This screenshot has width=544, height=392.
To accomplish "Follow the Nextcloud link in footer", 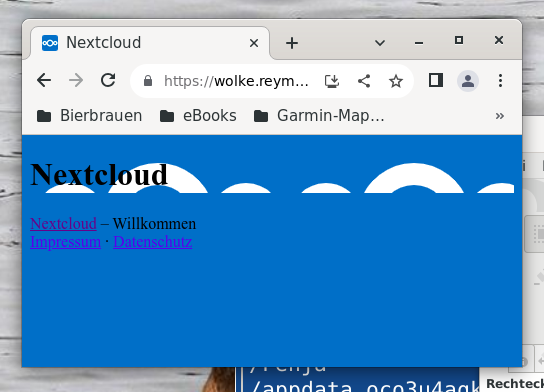I will 63,224.
